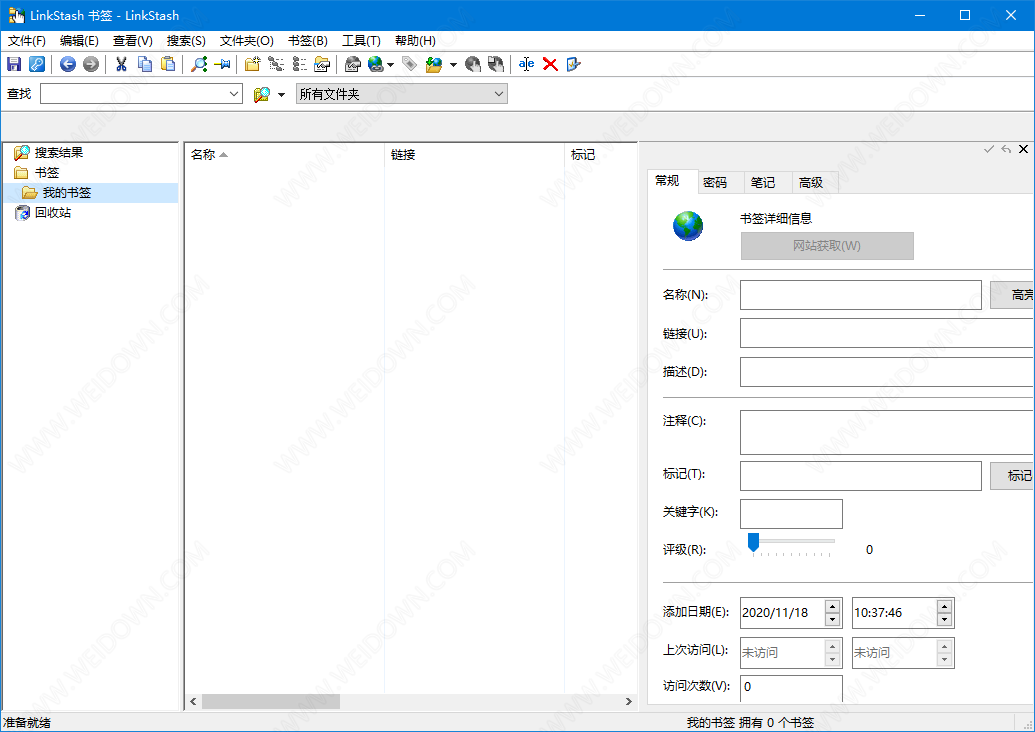Click the 网站获取(W) button
This screenshot has height=732, width=1035.
(x=827, y=246)
